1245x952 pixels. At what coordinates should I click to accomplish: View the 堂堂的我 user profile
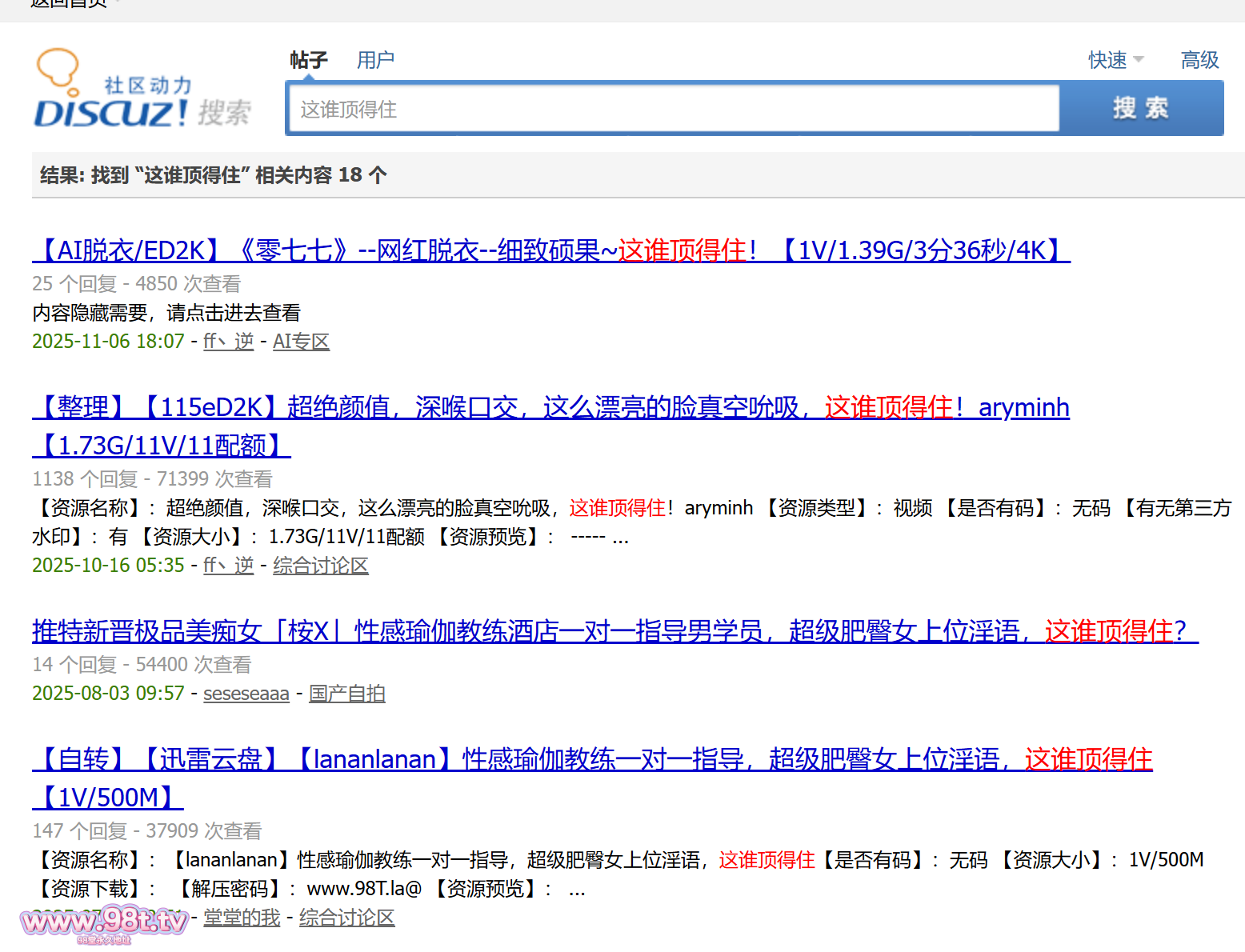point(242,918)
